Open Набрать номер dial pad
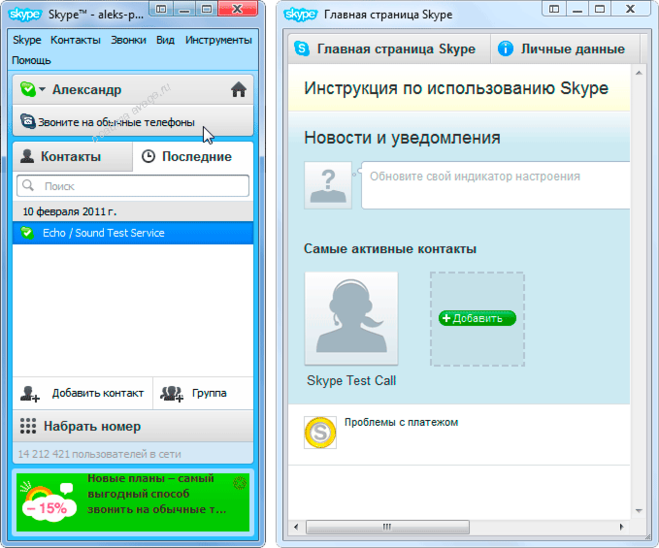Image resolution: width=659 pixels, height=548 pixels. pos(133,426)
